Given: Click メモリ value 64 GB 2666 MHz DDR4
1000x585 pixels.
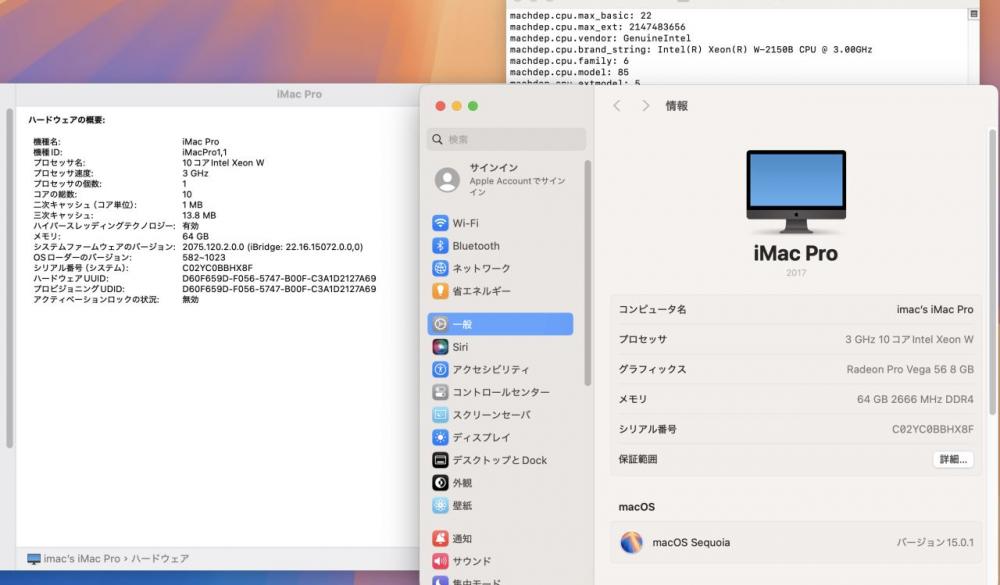Looking at the screenshot, I should [x=915, y=399].
